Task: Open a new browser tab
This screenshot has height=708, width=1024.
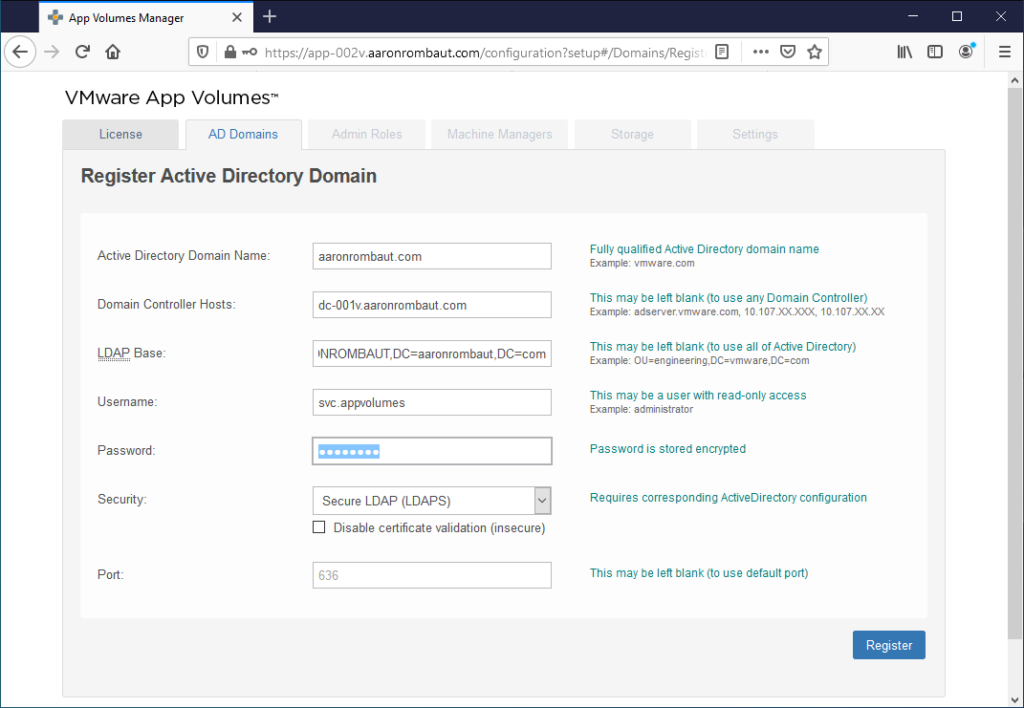Action: pos(269,17)
